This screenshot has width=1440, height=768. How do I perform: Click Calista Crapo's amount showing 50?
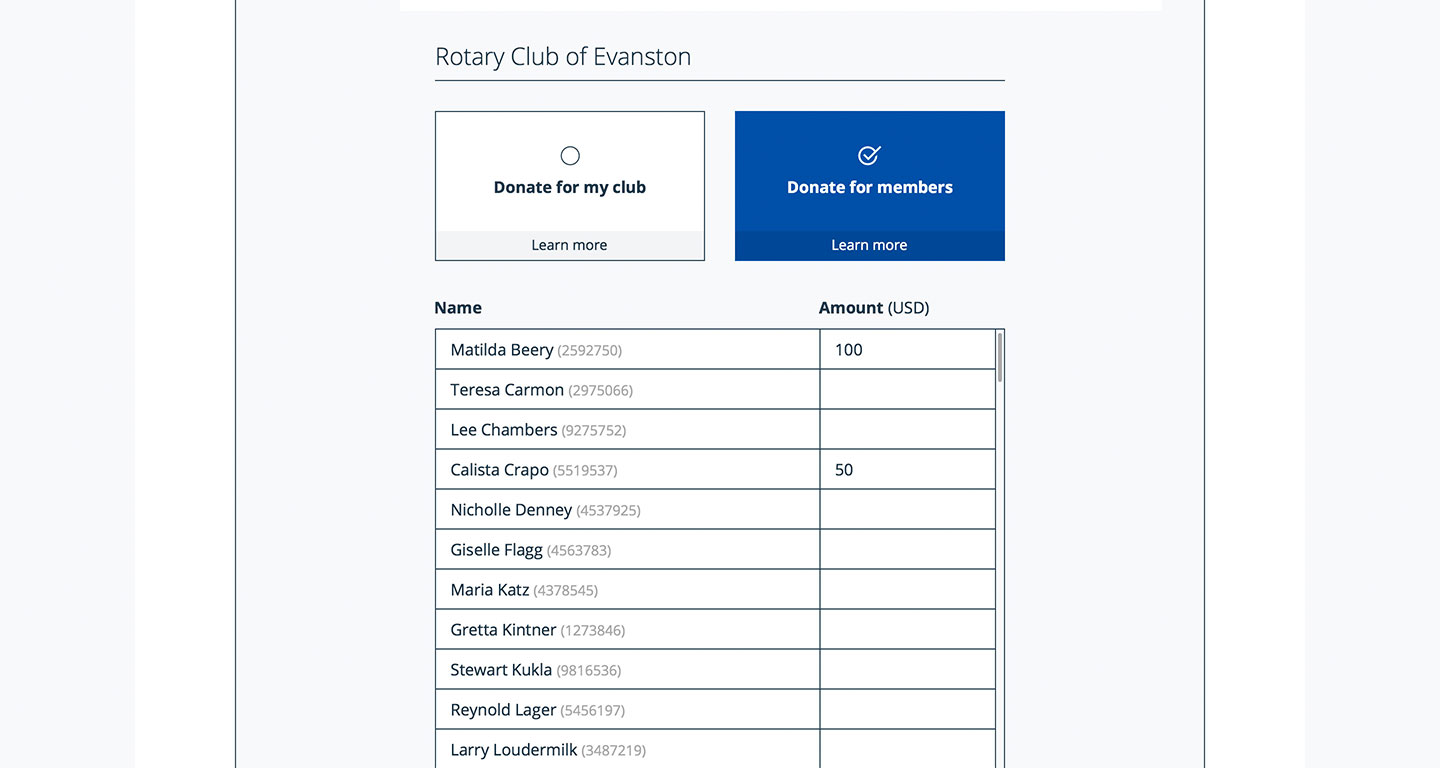906,469
